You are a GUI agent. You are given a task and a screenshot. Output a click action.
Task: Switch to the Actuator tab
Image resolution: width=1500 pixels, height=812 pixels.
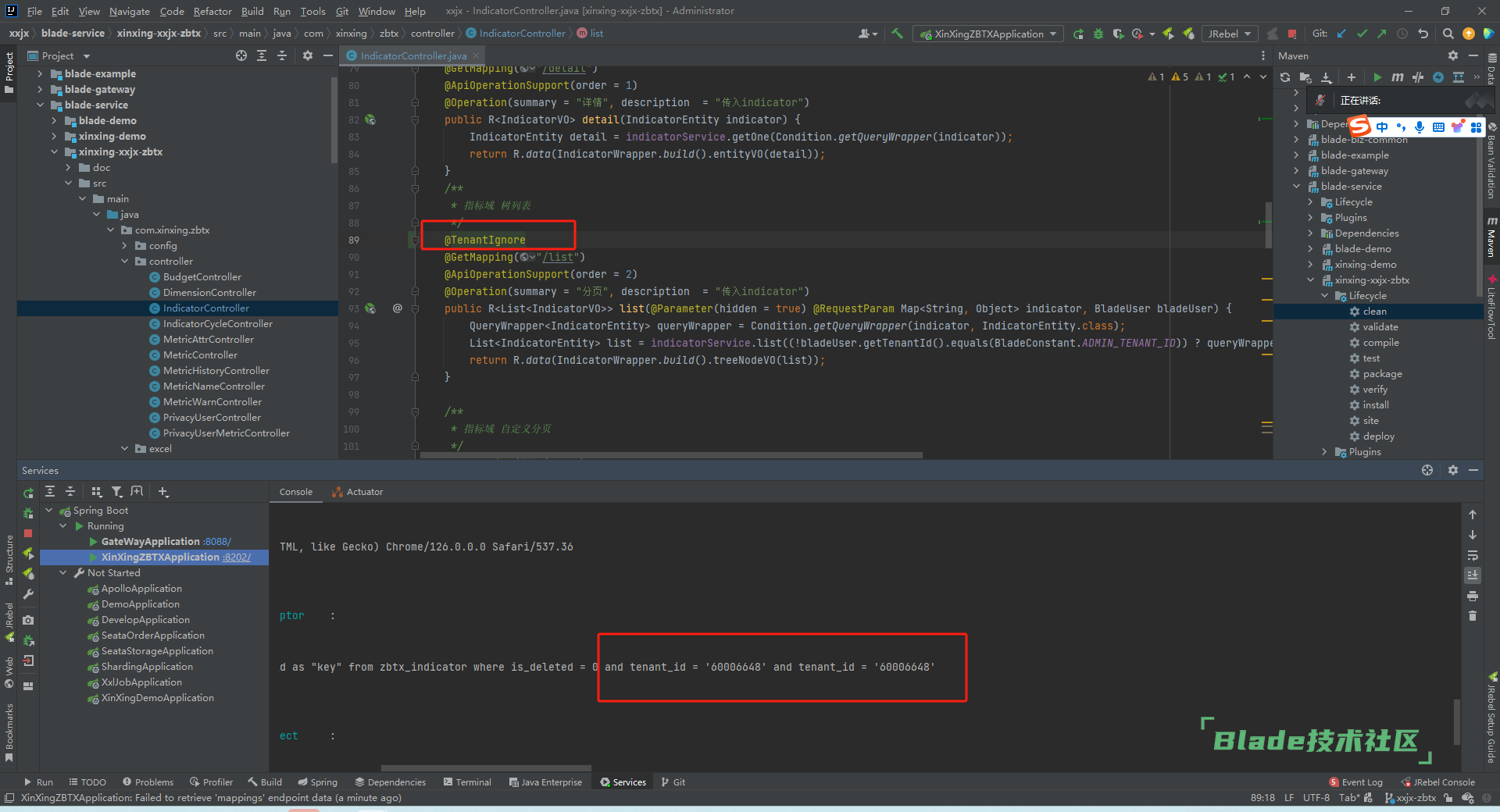click(358, 492)
